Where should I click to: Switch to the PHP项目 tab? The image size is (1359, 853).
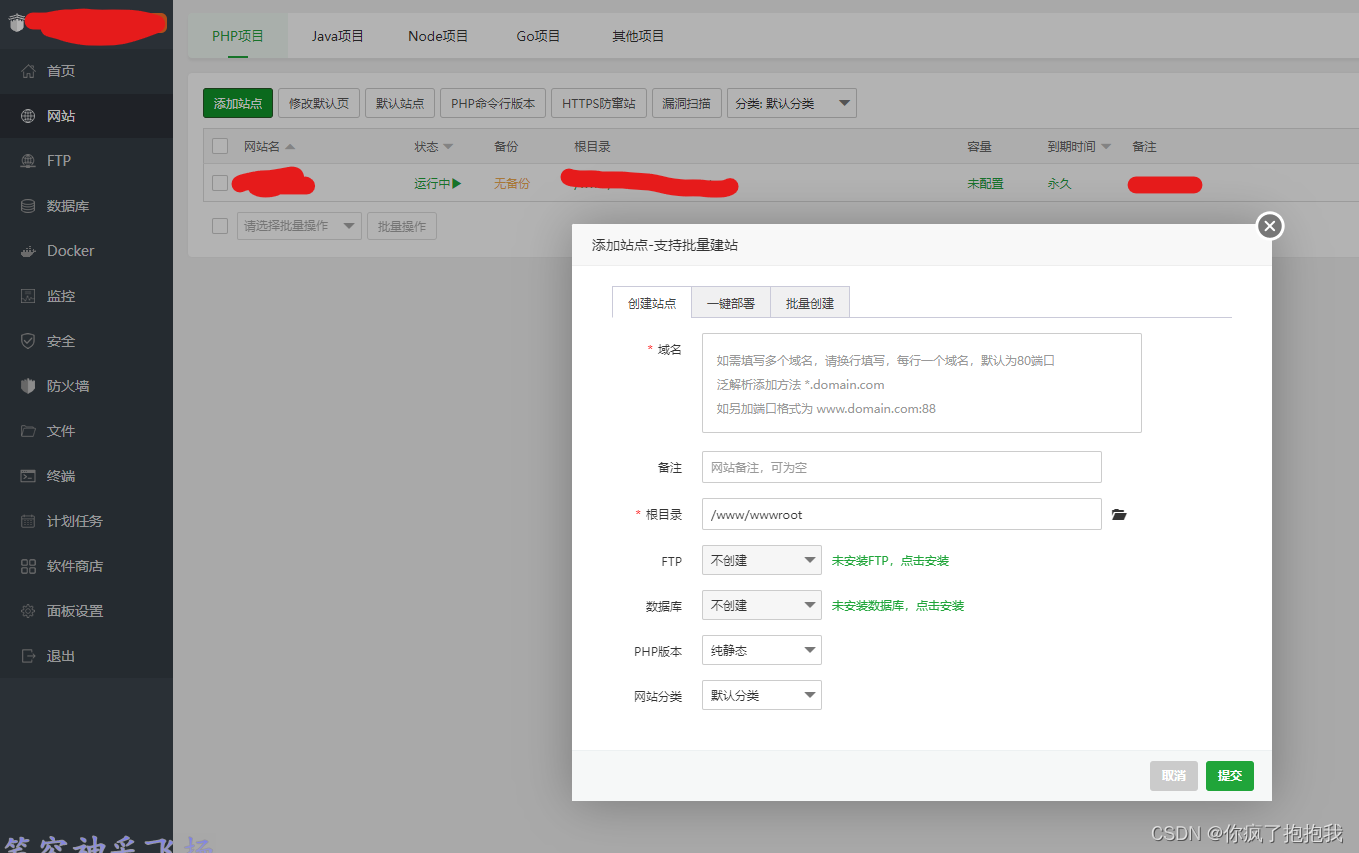238,36
